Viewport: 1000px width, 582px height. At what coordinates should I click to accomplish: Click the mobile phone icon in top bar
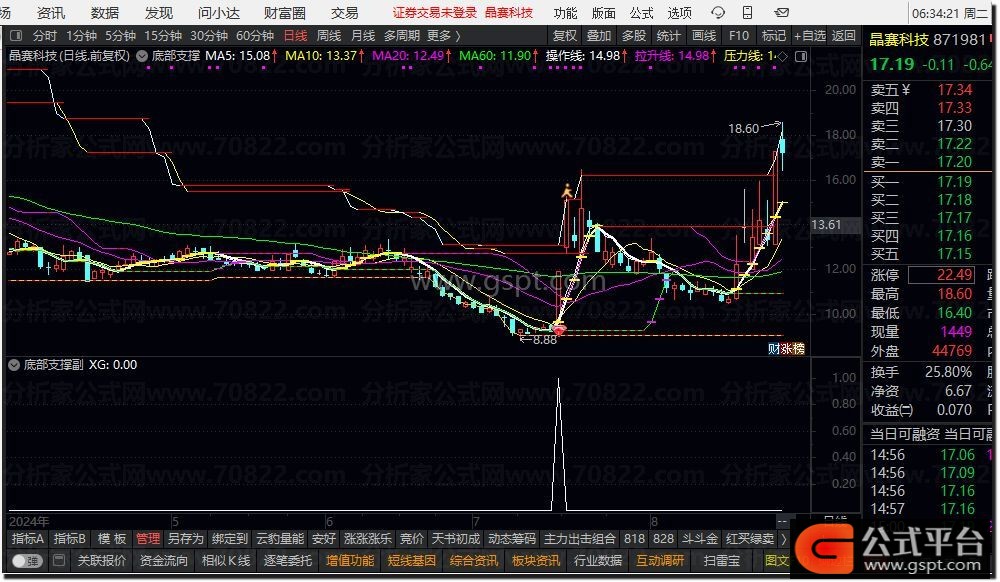pyautogui.click(x=747, y=13)
